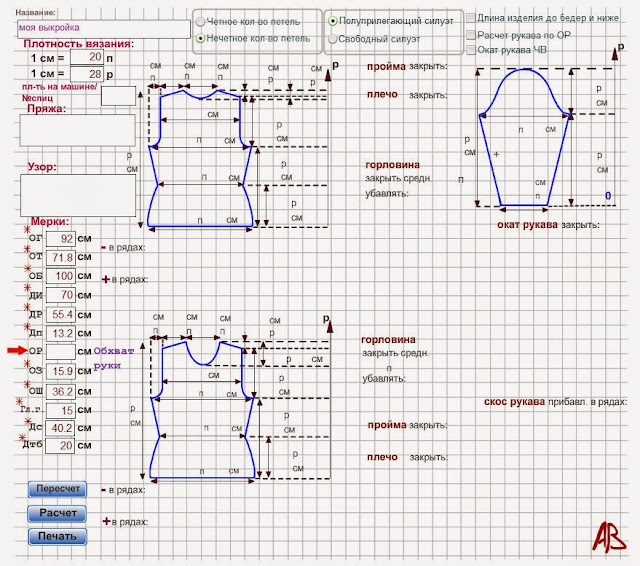640x566 pixels.
Task: Edit the ОТ measurement field showing 71.8
Action: pos(61,258)
